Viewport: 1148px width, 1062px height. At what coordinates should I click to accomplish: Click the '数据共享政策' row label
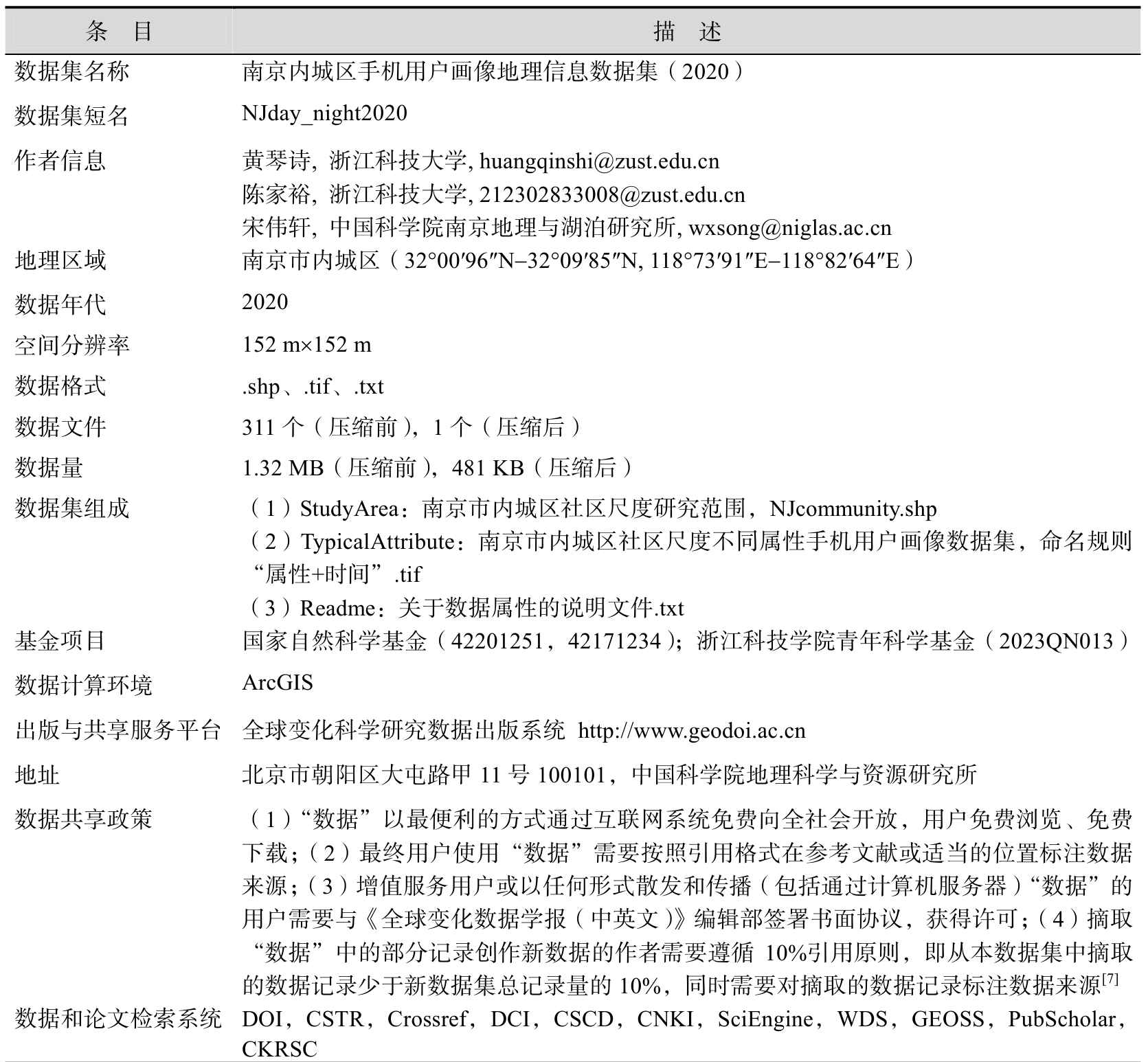[x=84, y=819]
